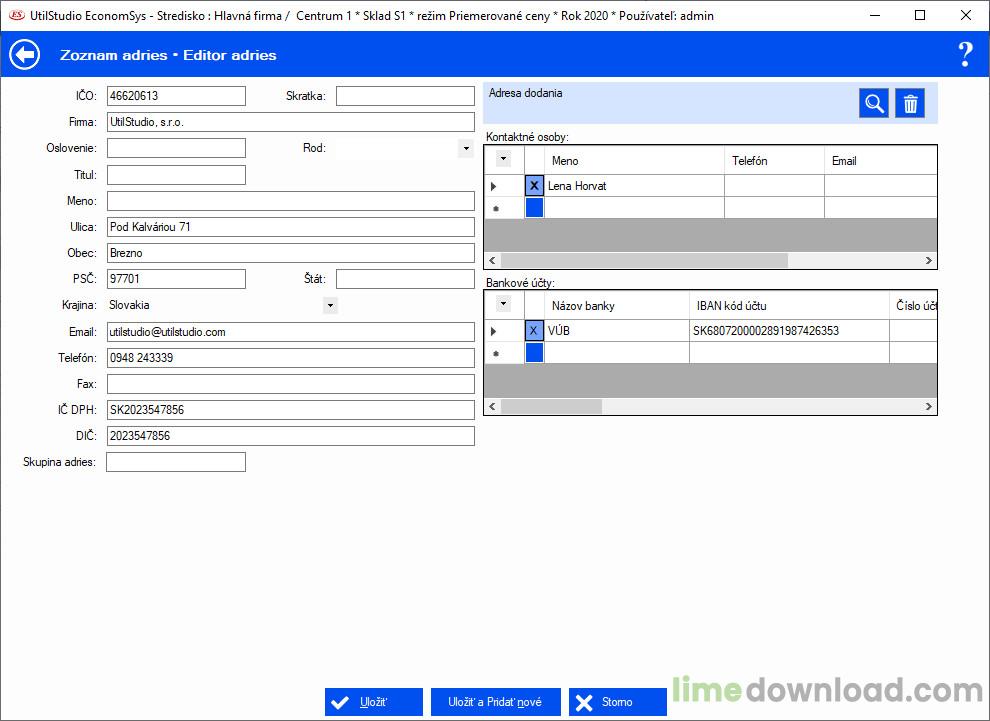Viewport: 990px width, 721px height.
Task: Open help with the question mark icon
Action: coord(965,55)
